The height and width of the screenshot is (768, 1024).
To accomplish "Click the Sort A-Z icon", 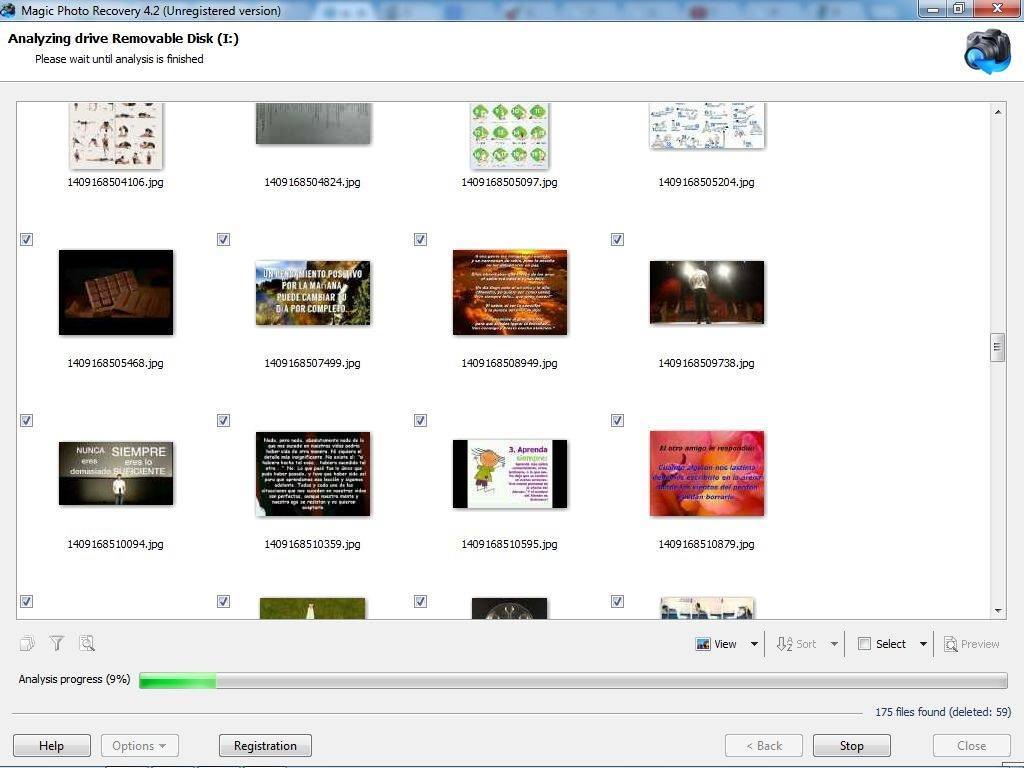I will click(784, 644).
